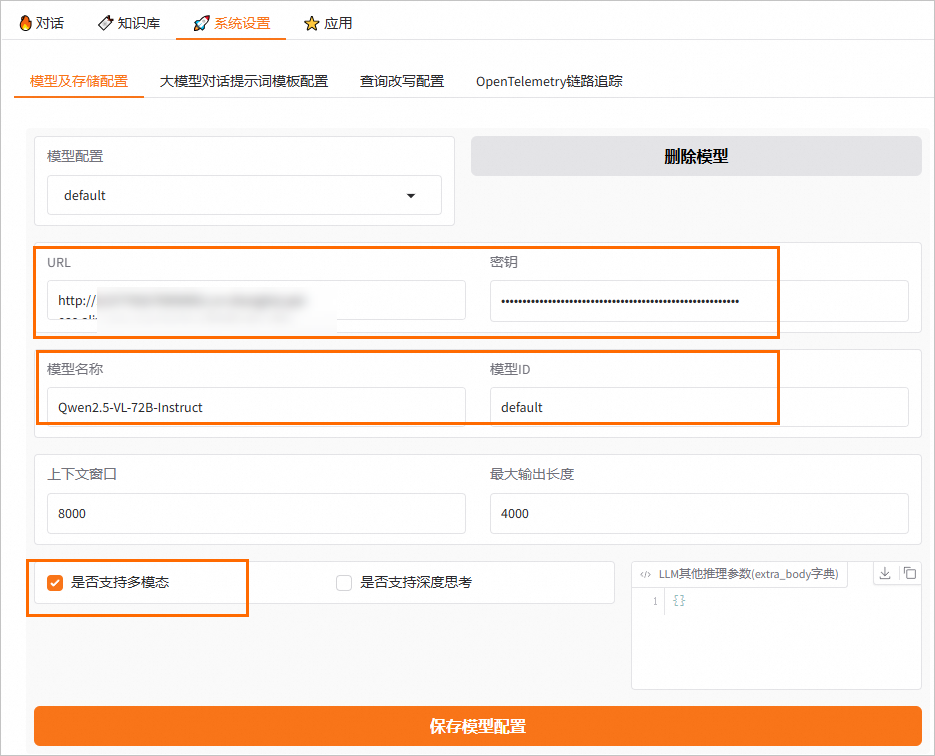Click the 是否支持深度思考 label text
The width and height of the screenshot is (935, 756).
tap(416, 583)
